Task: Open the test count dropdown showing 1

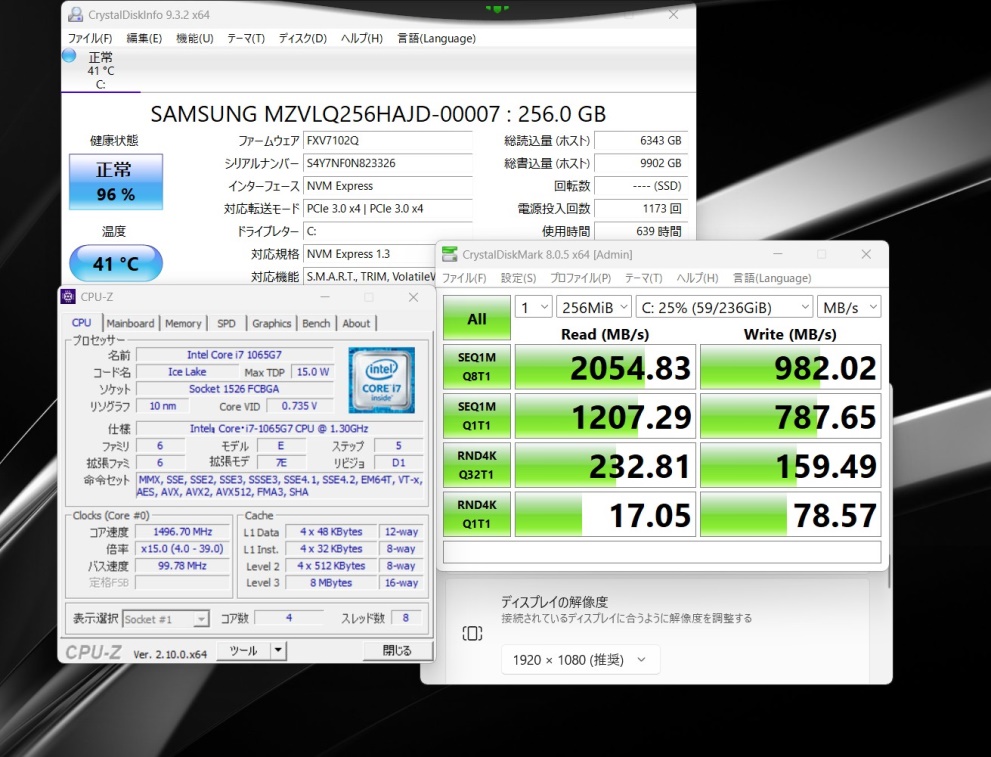Action: (534, 308)
